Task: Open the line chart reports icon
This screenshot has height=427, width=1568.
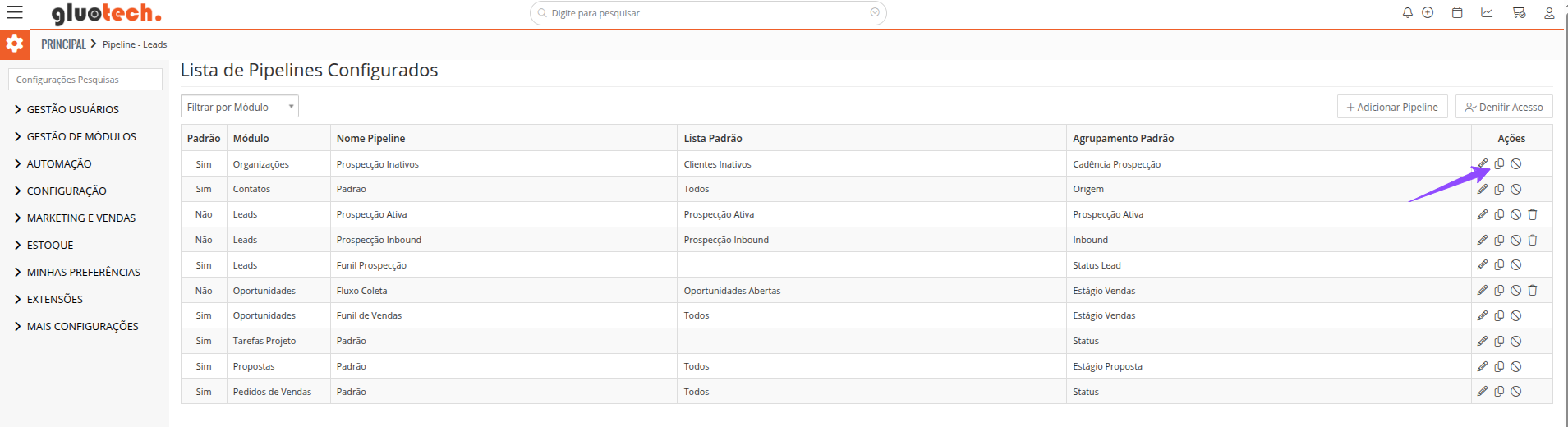Action: click(1487, 12)
